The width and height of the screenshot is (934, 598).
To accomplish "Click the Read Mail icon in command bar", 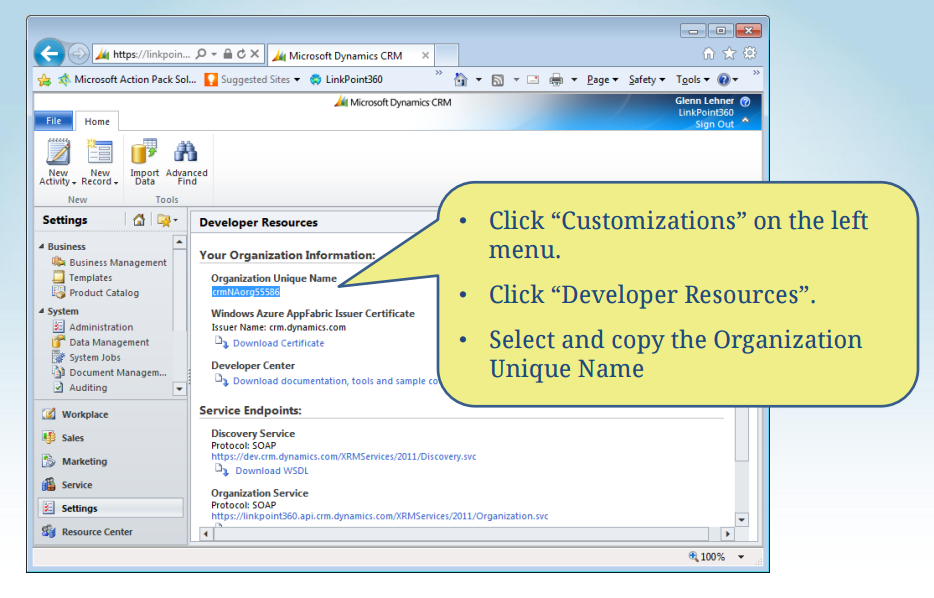I will pos(533,80).
